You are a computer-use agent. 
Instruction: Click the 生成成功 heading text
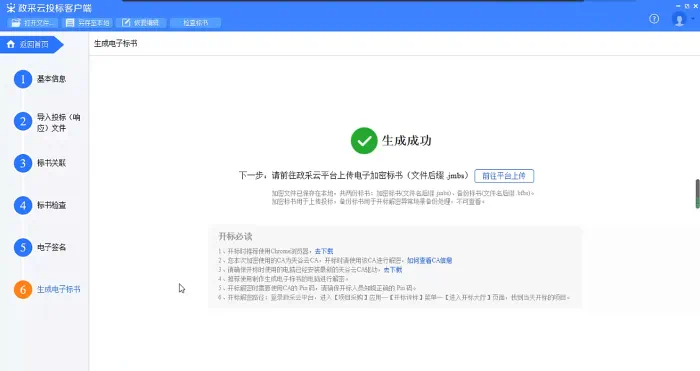(x=406, y=141)
